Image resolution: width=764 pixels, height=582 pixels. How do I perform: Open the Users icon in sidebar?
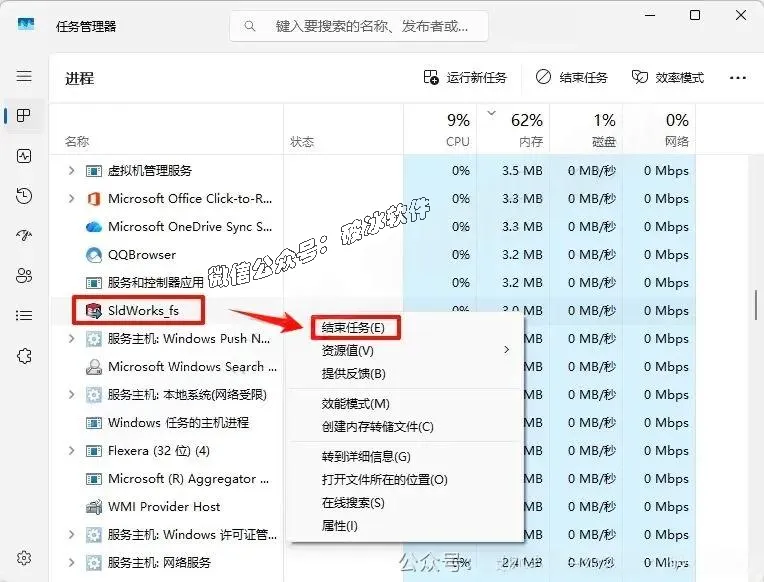point(24,275)
